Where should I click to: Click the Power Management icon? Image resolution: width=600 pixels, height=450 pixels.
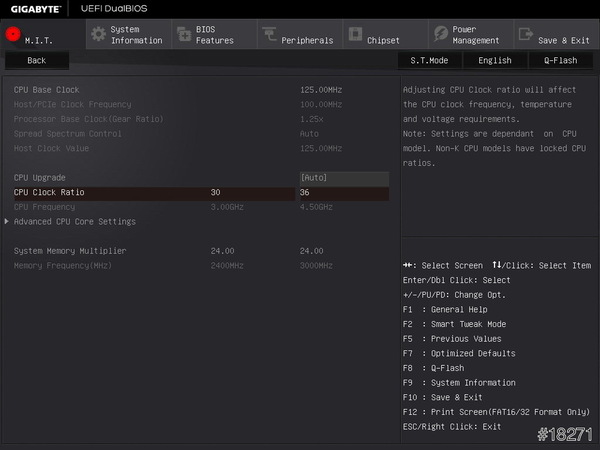(440, 35)
